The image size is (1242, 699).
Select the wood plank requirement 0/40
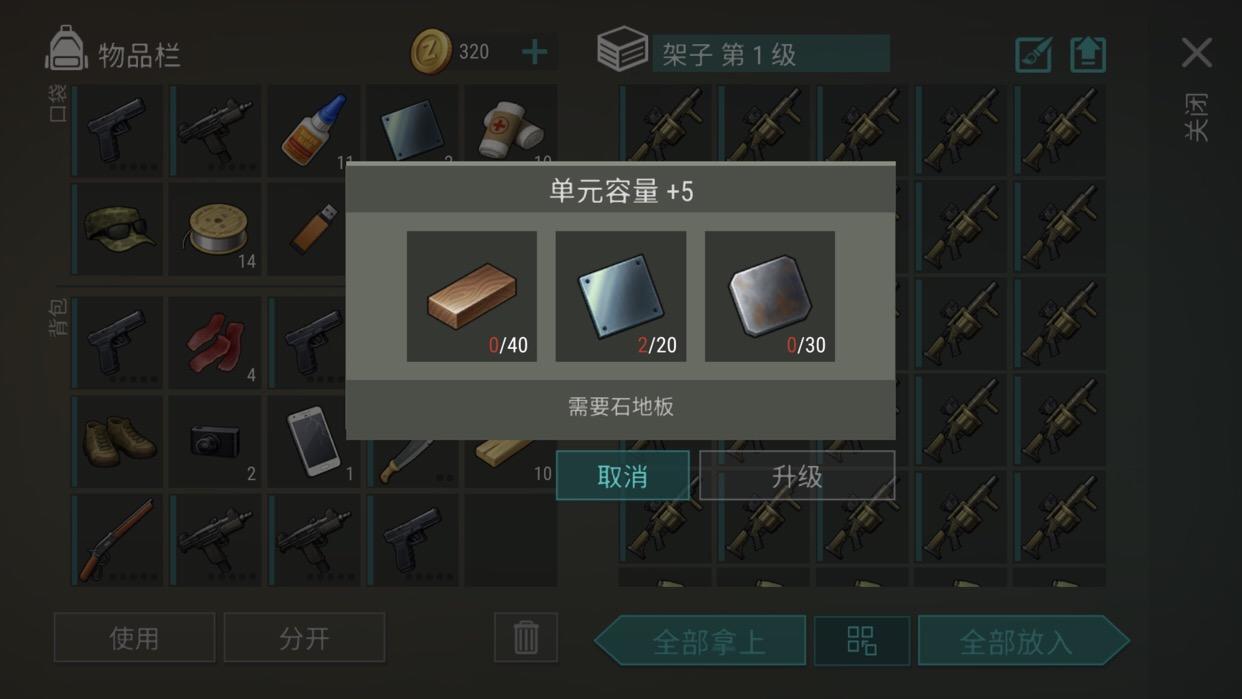[472, 297]
